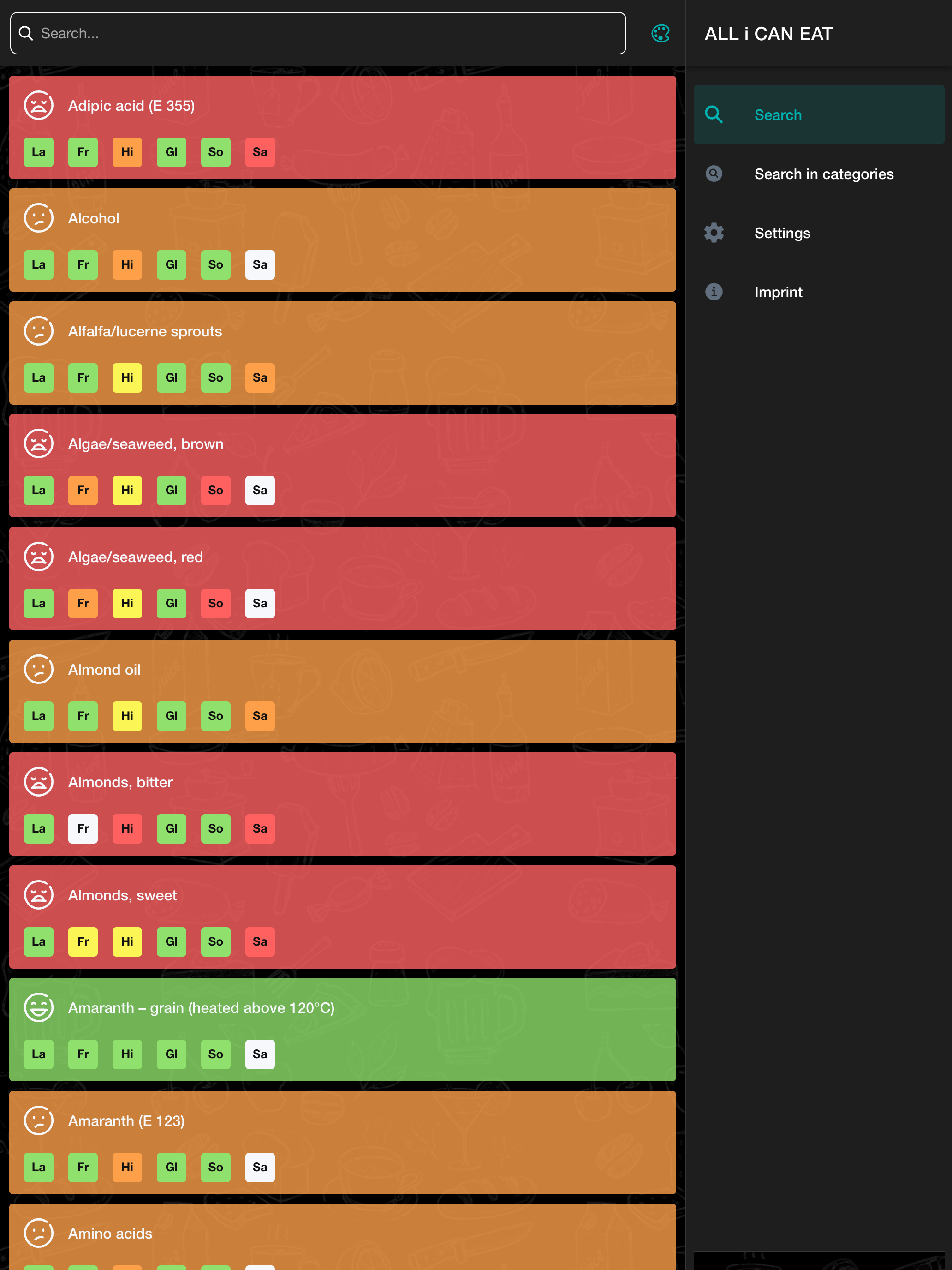952x1270 pixels.
Task: Click the happy face icon for Amaranth grain
Action: click(38, 1007)
